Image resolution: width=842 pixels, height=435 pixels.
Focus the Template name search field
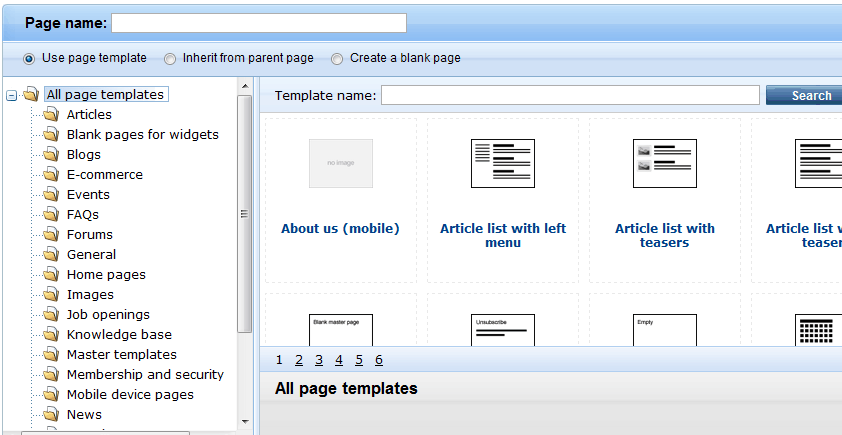pos(570,95)
